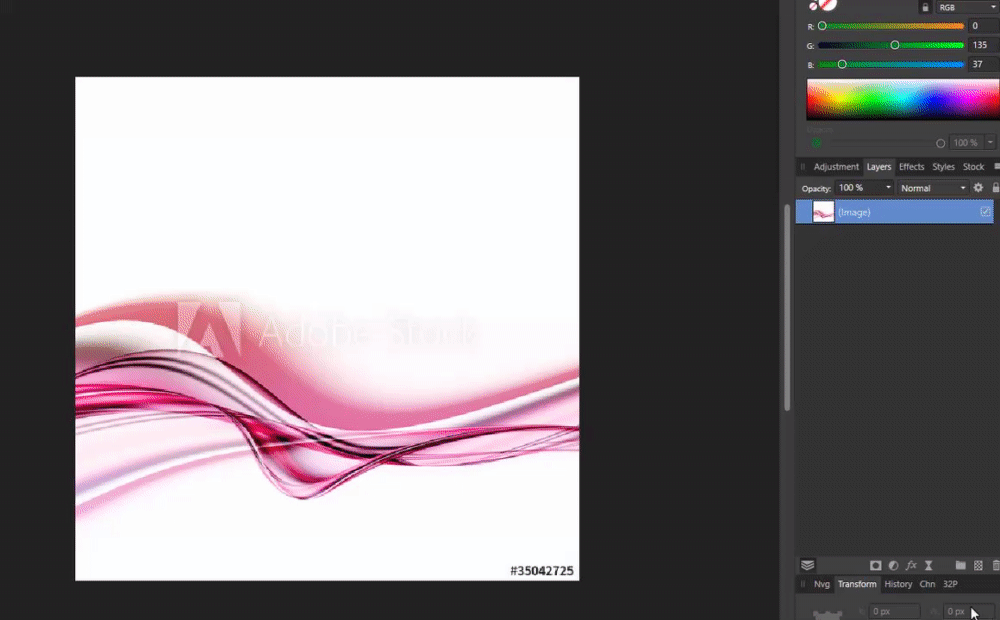The image size is (1000, 620).
Task: Open layer effects with the fx icon
Action: coord(911,565)
